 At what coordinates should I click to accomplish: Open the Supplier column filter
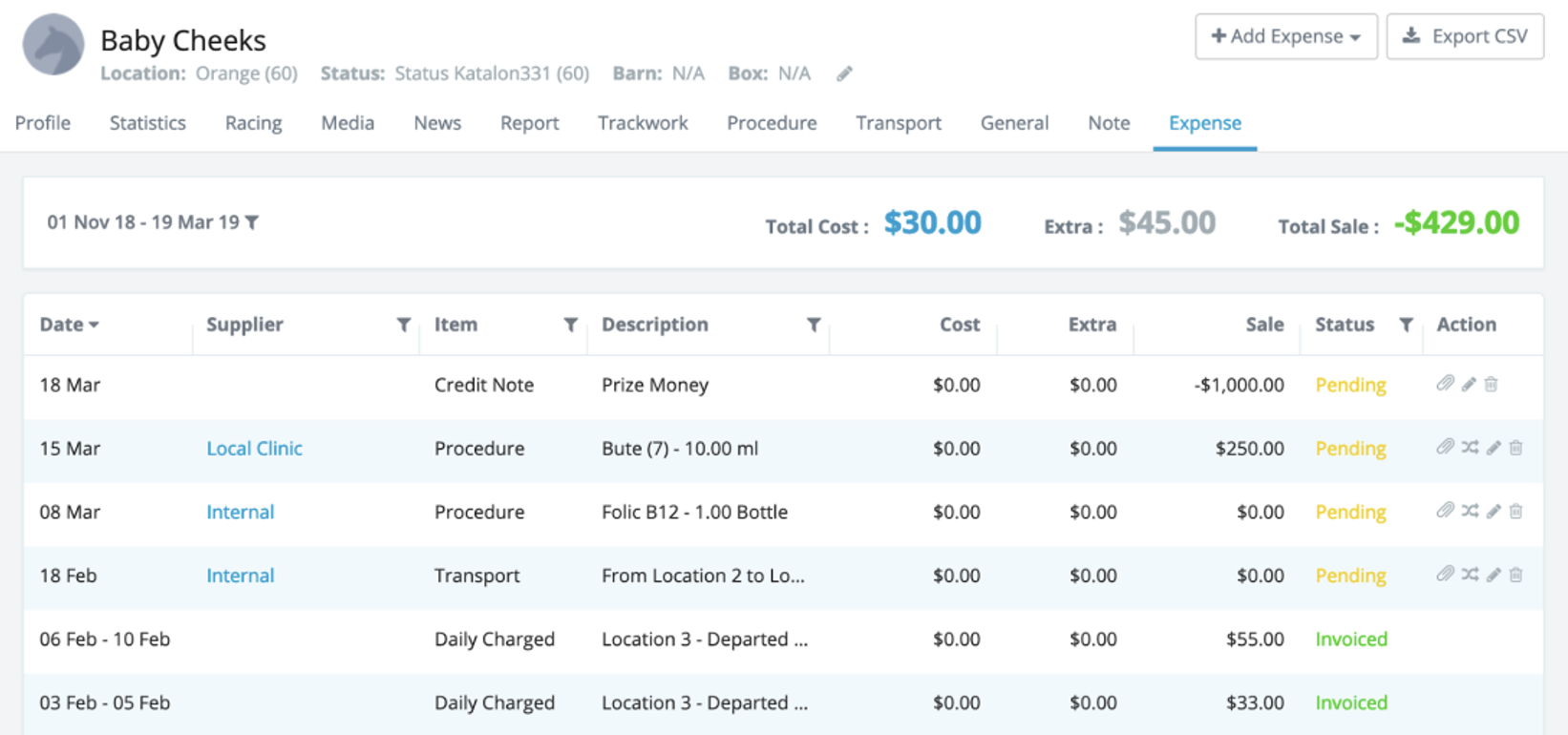tap(404, 325)
